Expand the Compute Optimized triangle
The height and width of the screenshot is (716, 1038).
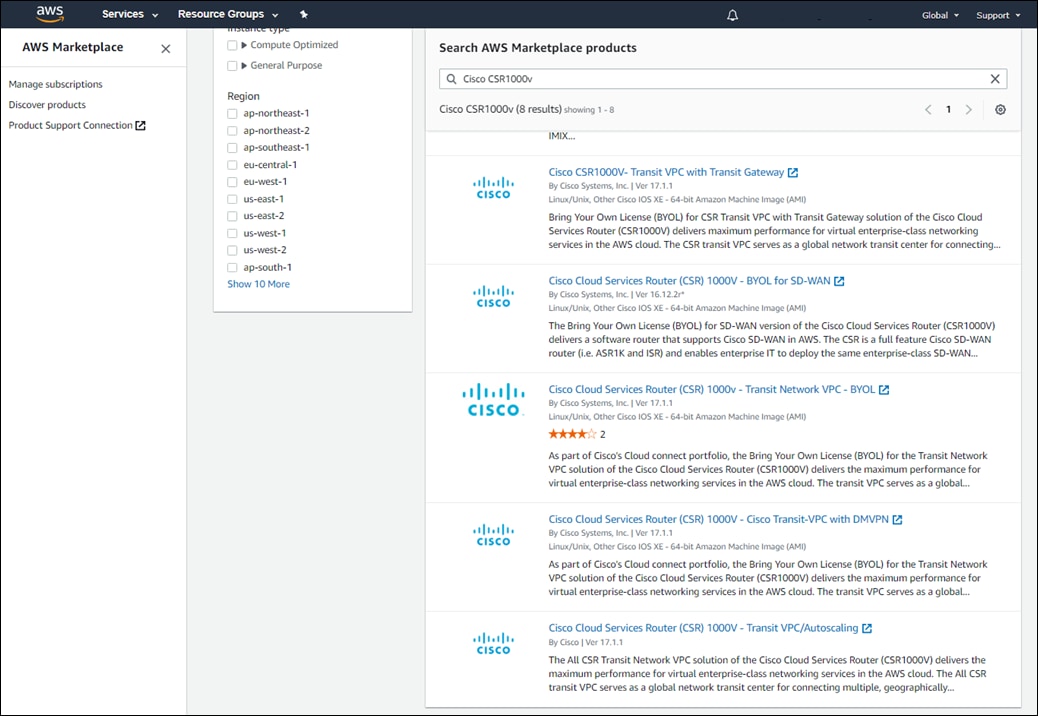[x=244, y=45]
